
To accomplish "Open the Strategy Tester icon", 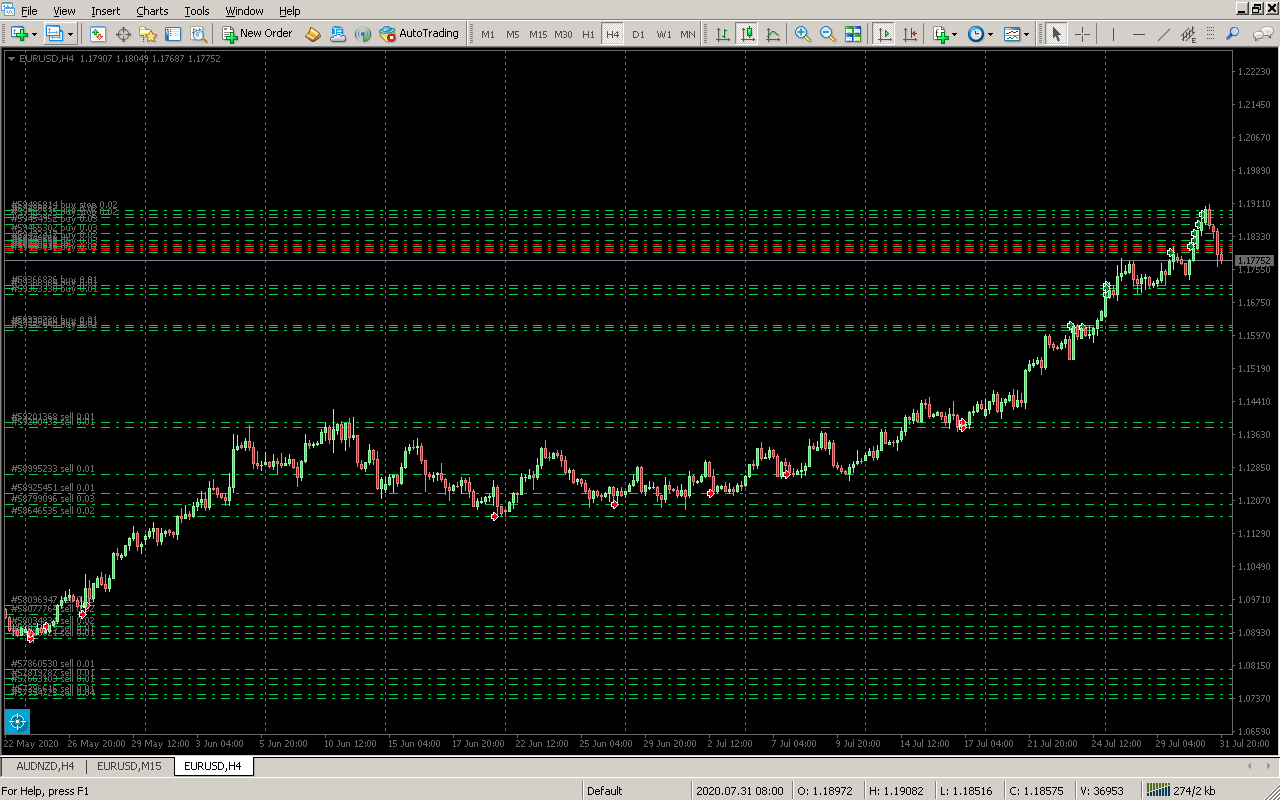I will 198,34.
